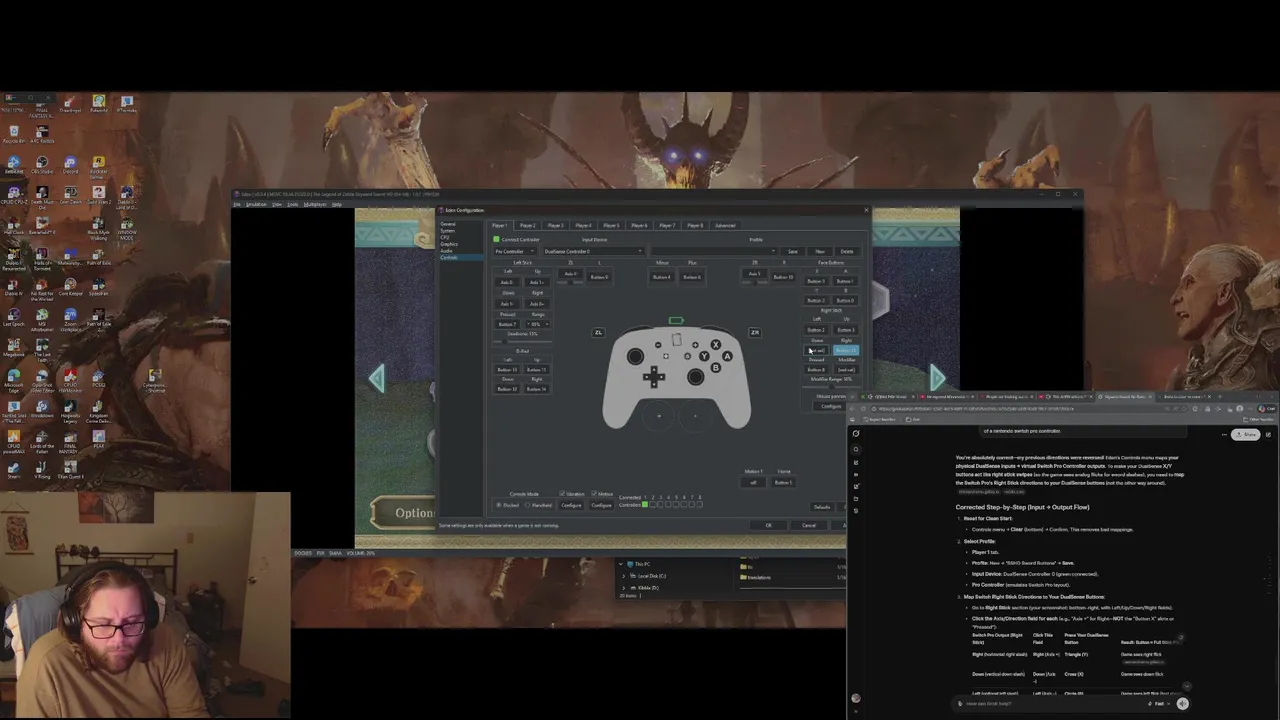1280x720 pixels.
Task: Select Graphics in the configuration sidebar
Action: pos(449,244)
